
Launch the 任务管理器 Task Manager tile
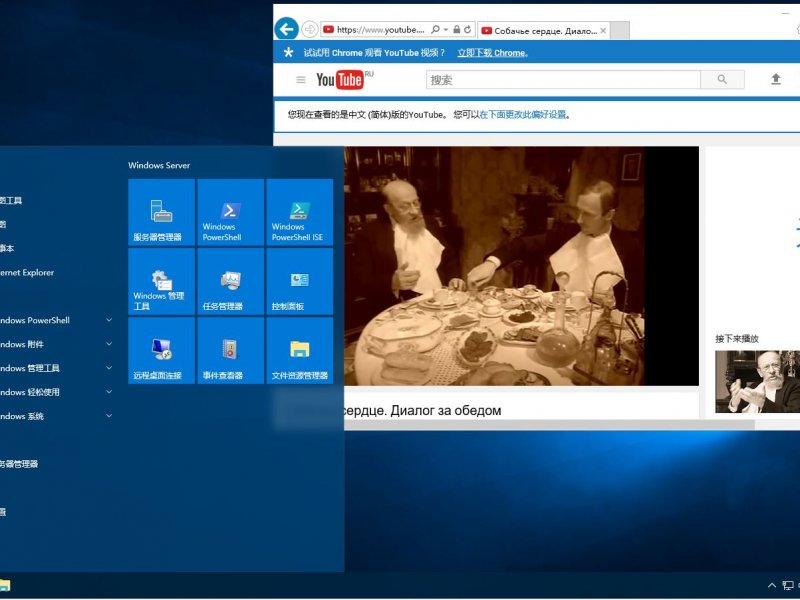point(231,281)
